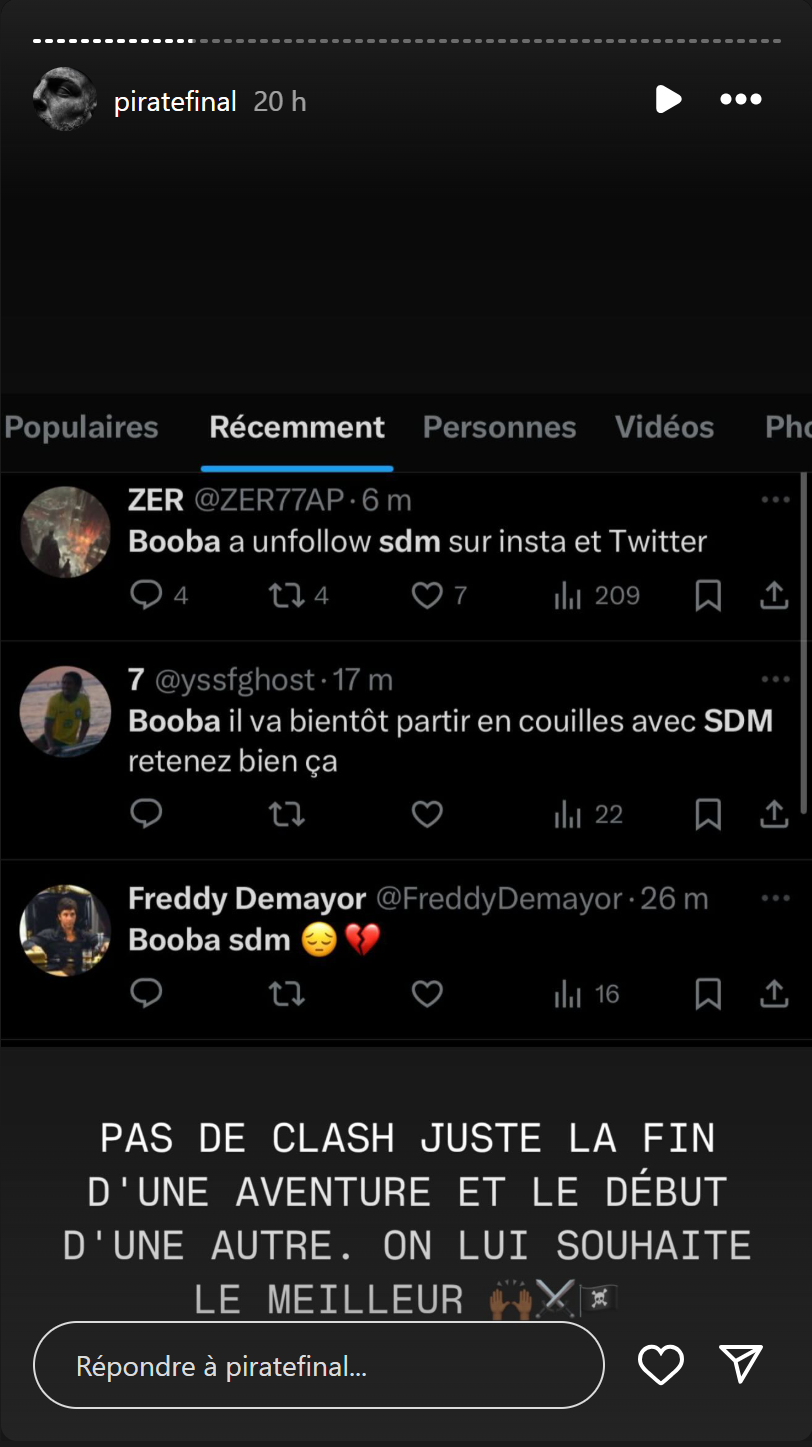
Task: Open more options on Freddy Demayor's tweet
Action: tap(775, 899)
